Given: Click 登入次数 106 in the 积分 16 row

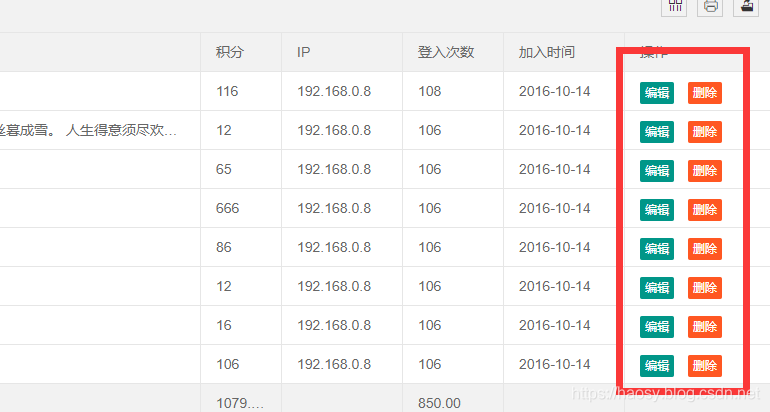Looking at the screenshot, I should [x=453, y=325].
